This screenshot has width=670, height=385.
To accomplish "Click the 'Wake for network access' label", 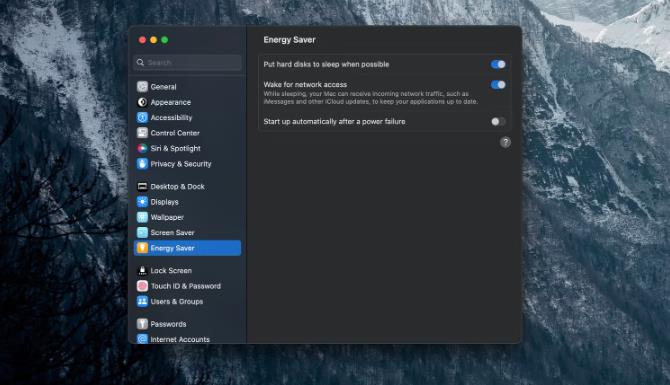I will [x=305, y=85].
